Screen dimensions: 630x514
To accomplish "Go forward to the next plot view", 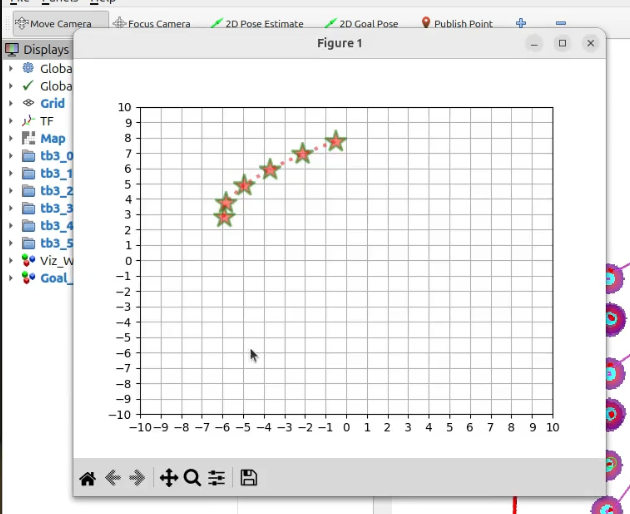I will pyautogui.click(x=138, y=479).
